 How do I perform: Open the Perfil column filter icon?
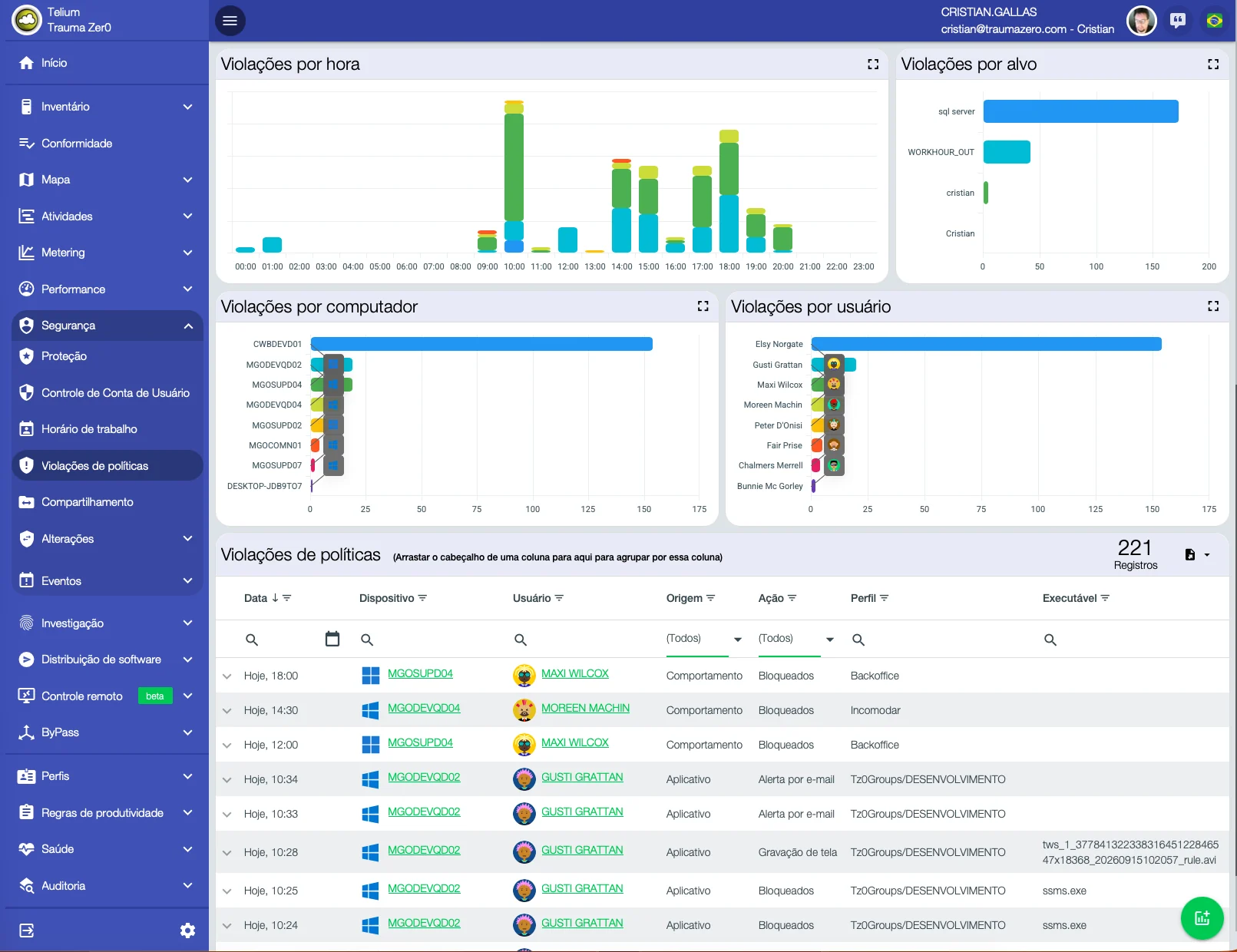(884, 598)
